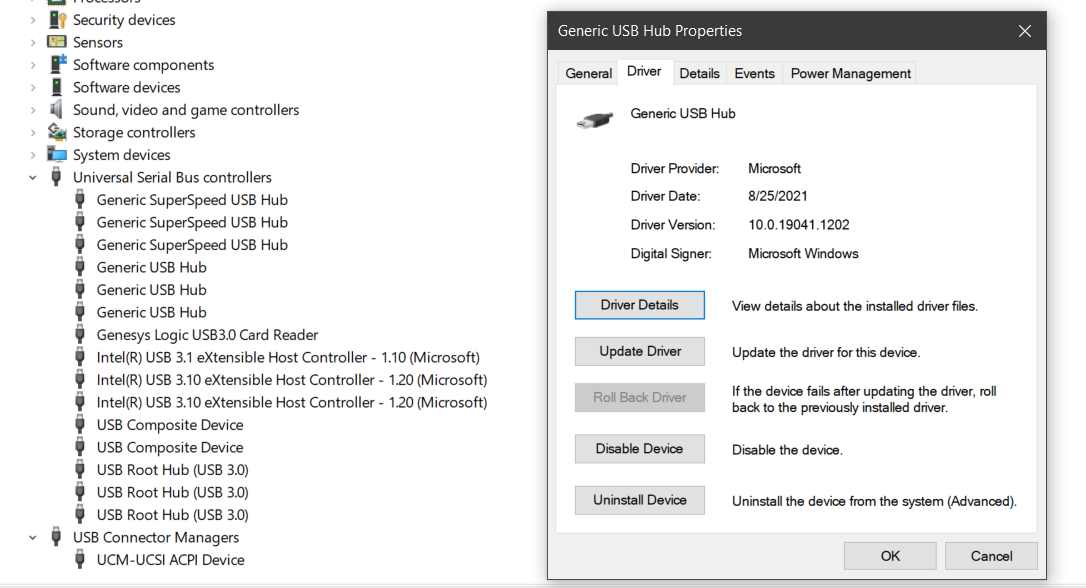Switch to the Details tab

point(699,72)
